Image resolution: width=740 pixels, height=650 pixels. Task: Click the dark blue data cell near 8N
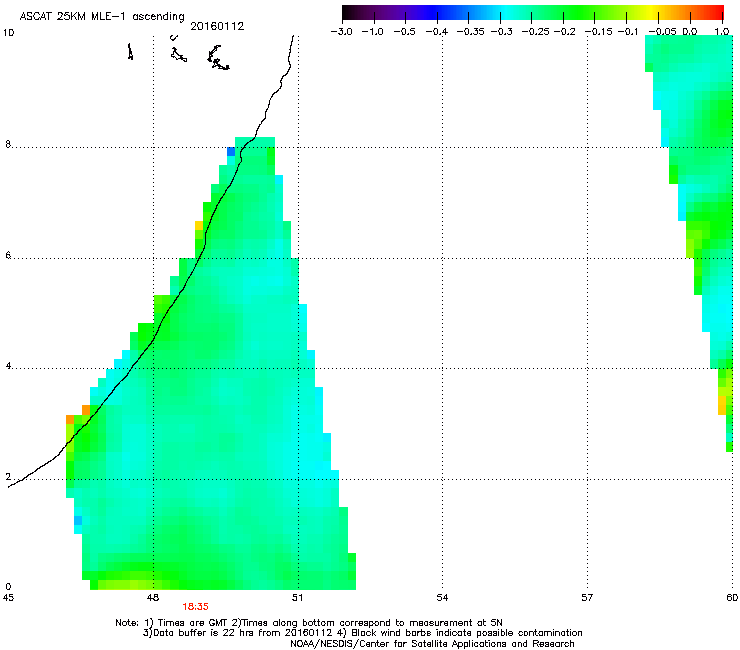(x=231, y=152)
